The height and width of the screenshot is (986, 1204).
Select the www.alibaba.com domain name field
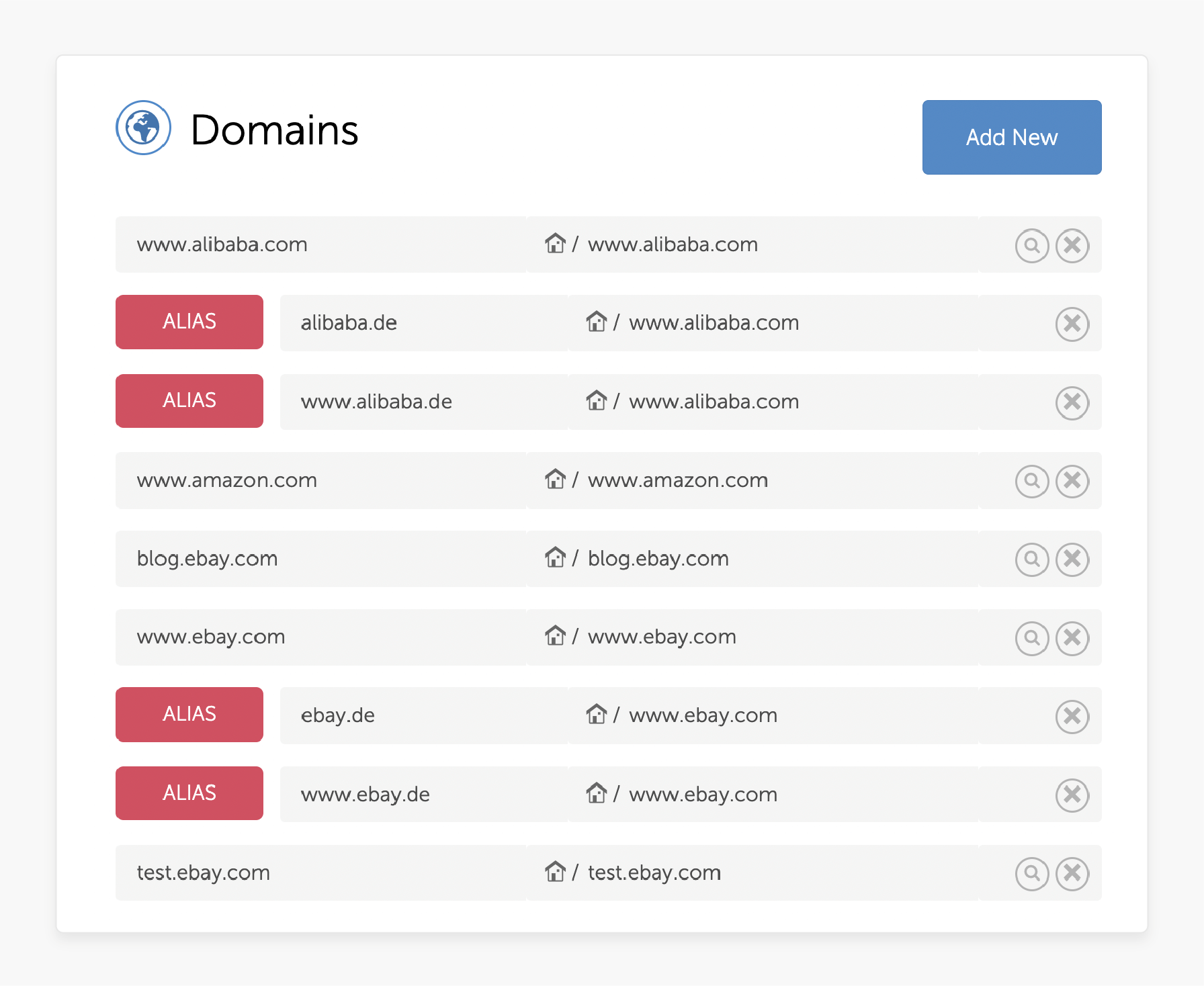pyautogui.click(x=320, y=244)
